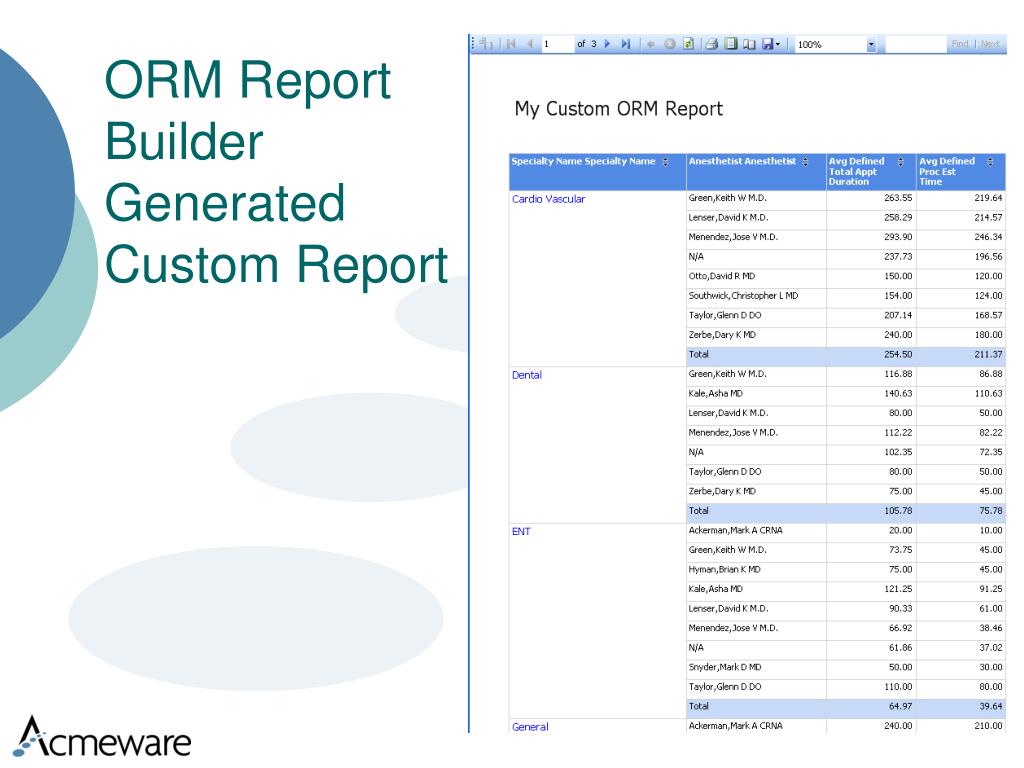
Task: Click the Acmeware logo
Action: tap(102, 737)
